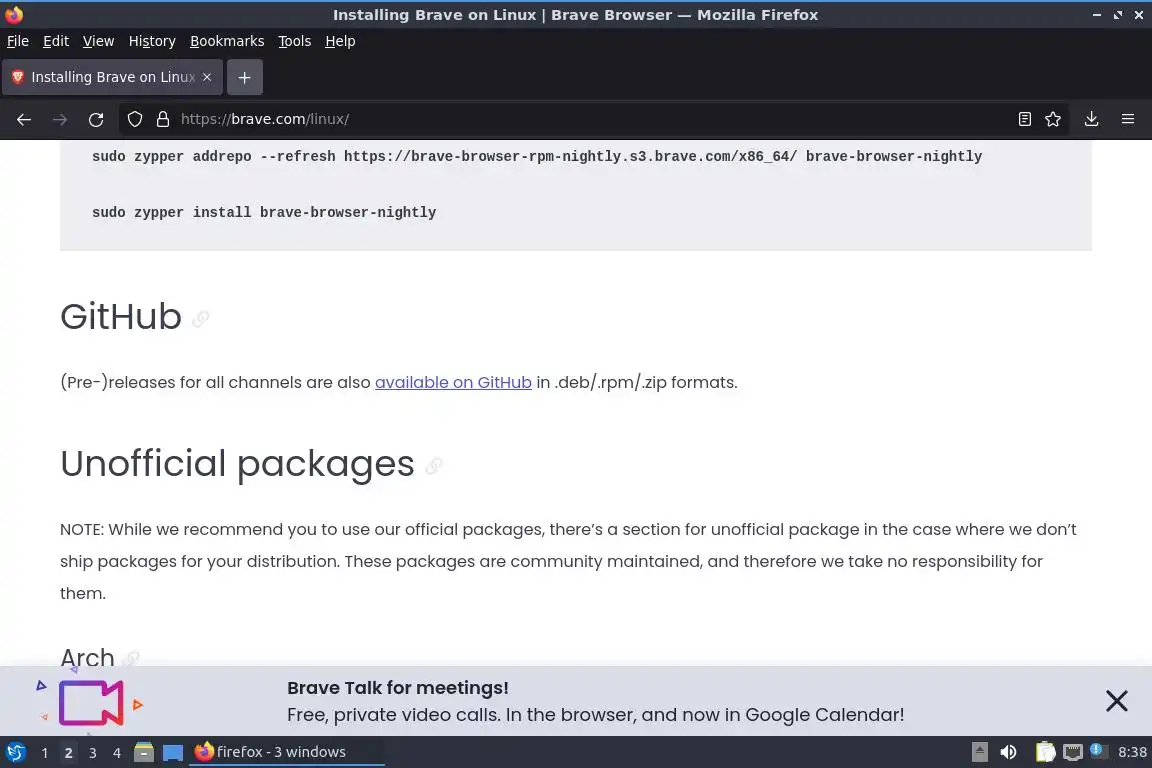Copy anchor link next to GitHub heading
The image size is (1152, 768).
click(x=201, y=319)
